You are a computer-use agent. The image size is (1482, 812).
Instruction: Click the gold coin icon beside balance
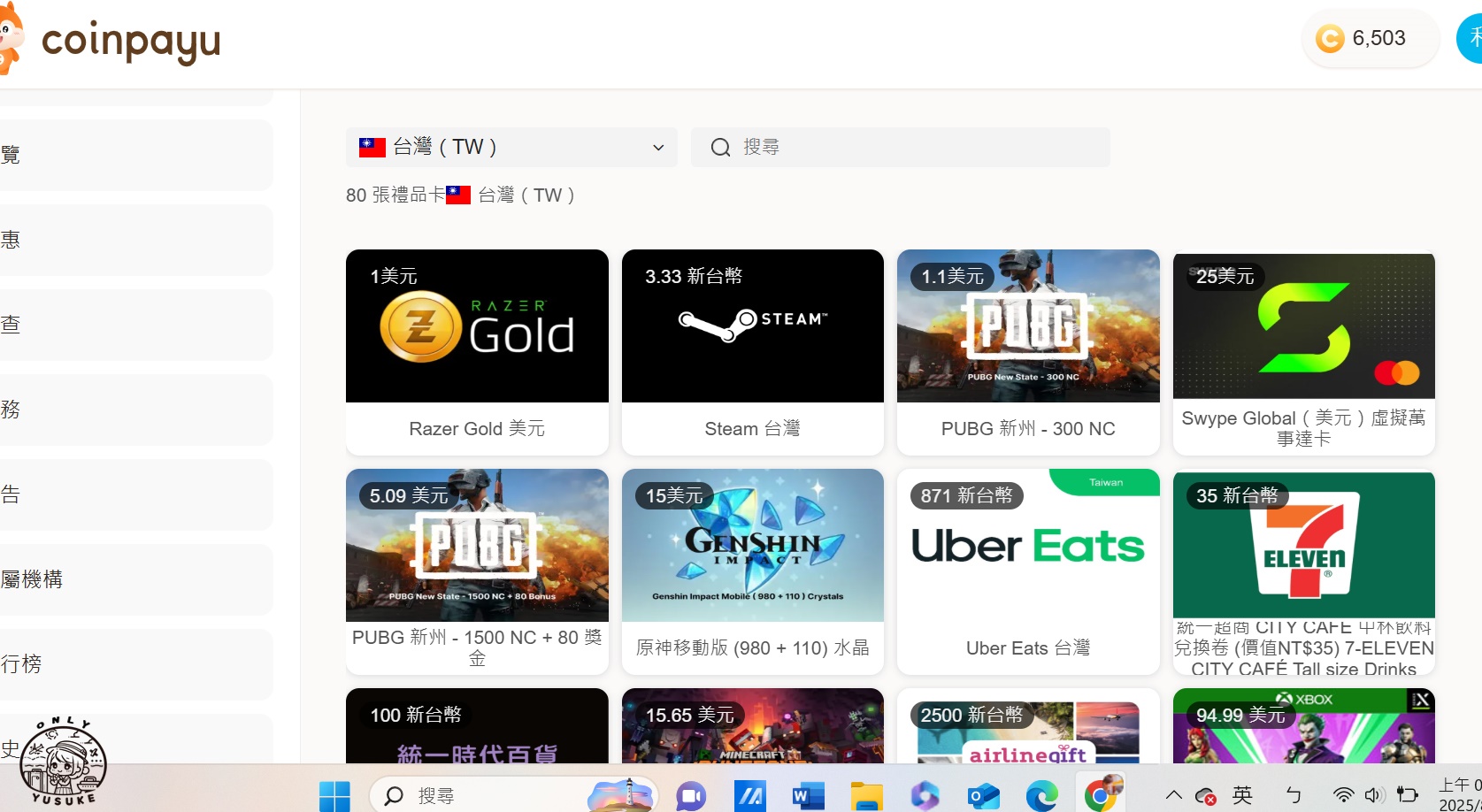1330,38
